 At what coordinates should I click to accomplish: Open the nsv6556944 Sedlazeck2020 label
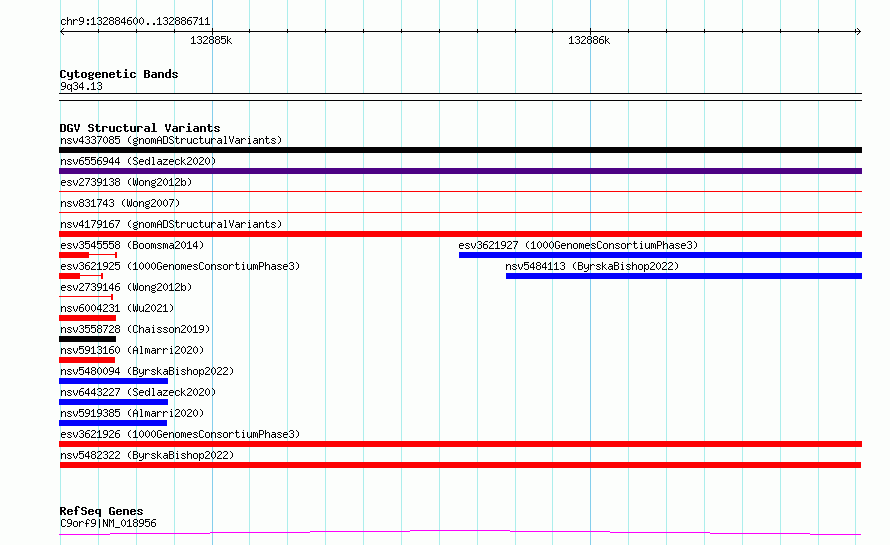pos(138,161)
